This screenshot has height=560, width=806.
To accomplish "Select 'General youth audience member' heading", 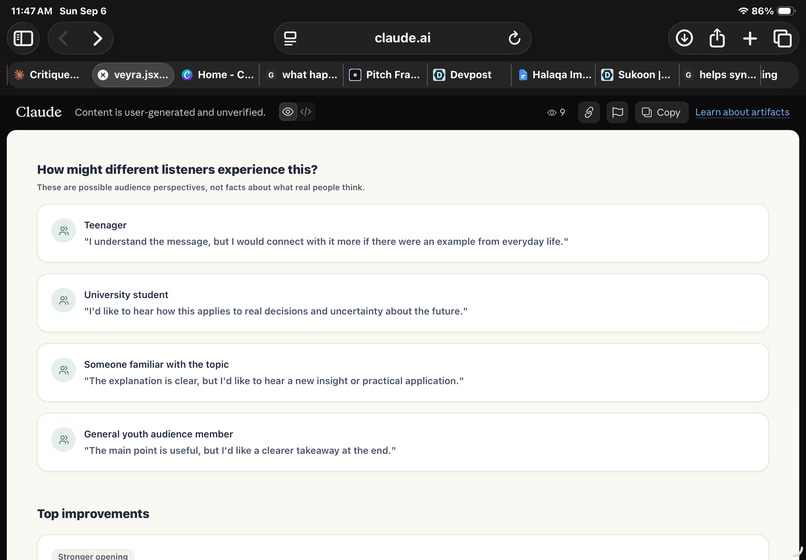I will 158,434.
